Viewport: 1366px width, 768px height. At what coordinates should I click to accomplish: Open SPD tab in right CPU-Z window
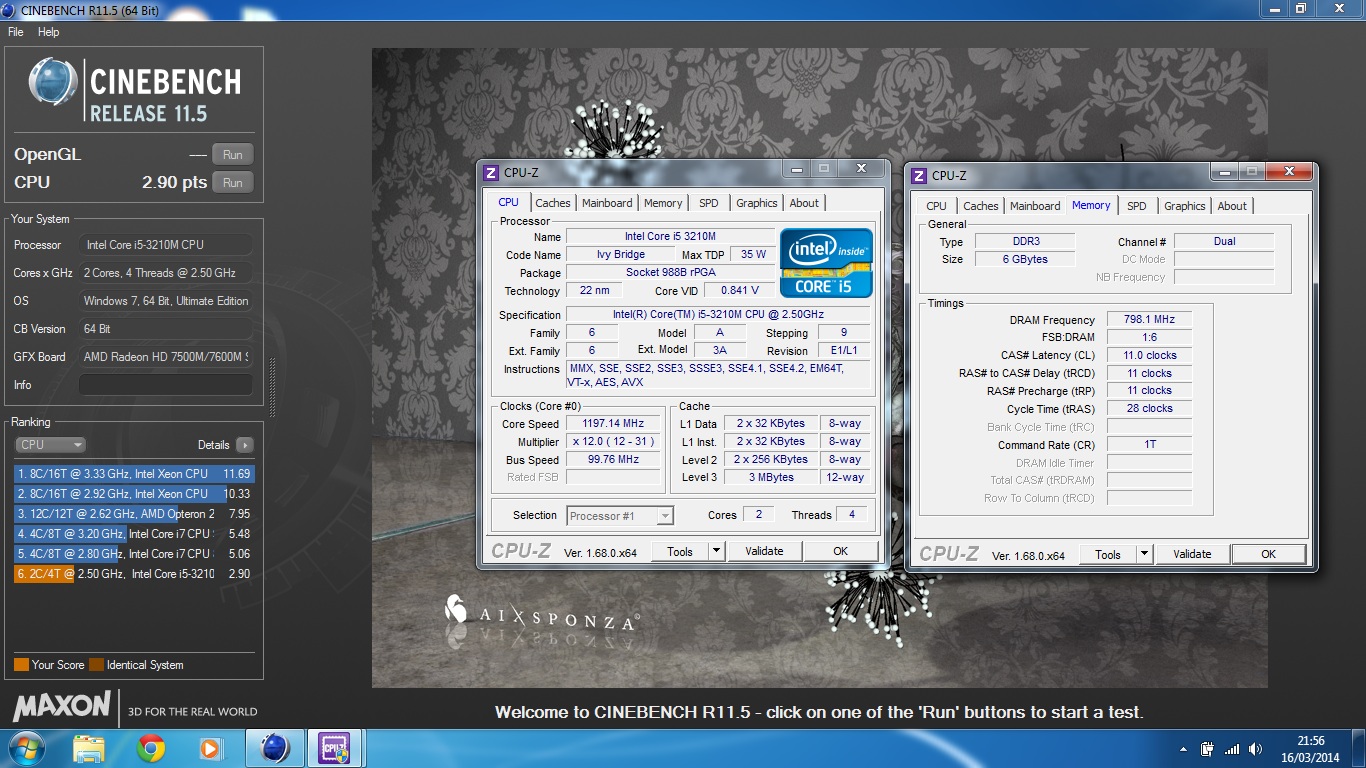click(1137, 206)
